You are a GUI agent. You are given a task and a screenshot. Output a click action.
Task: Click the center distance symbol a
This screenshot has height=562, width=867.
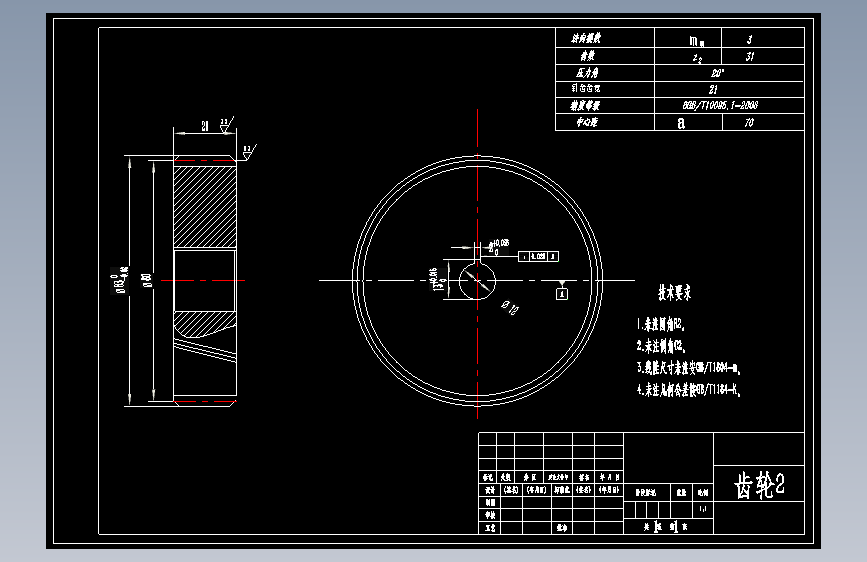tap(681, 123)
